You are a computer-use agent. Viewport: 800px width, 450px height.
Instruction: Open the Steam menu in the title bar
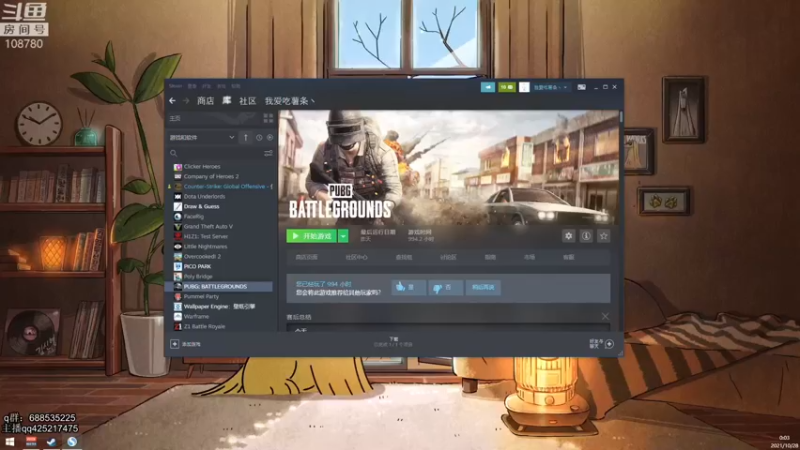coord(176,86)
